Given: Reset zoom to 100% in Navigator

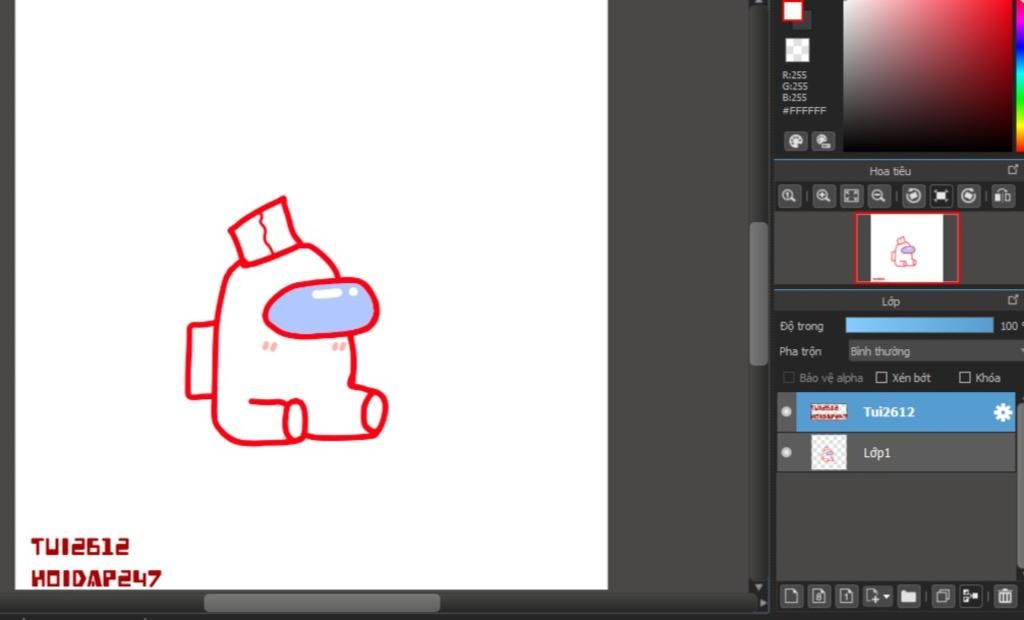Looking at the screenshot, I should click(789, 195).
